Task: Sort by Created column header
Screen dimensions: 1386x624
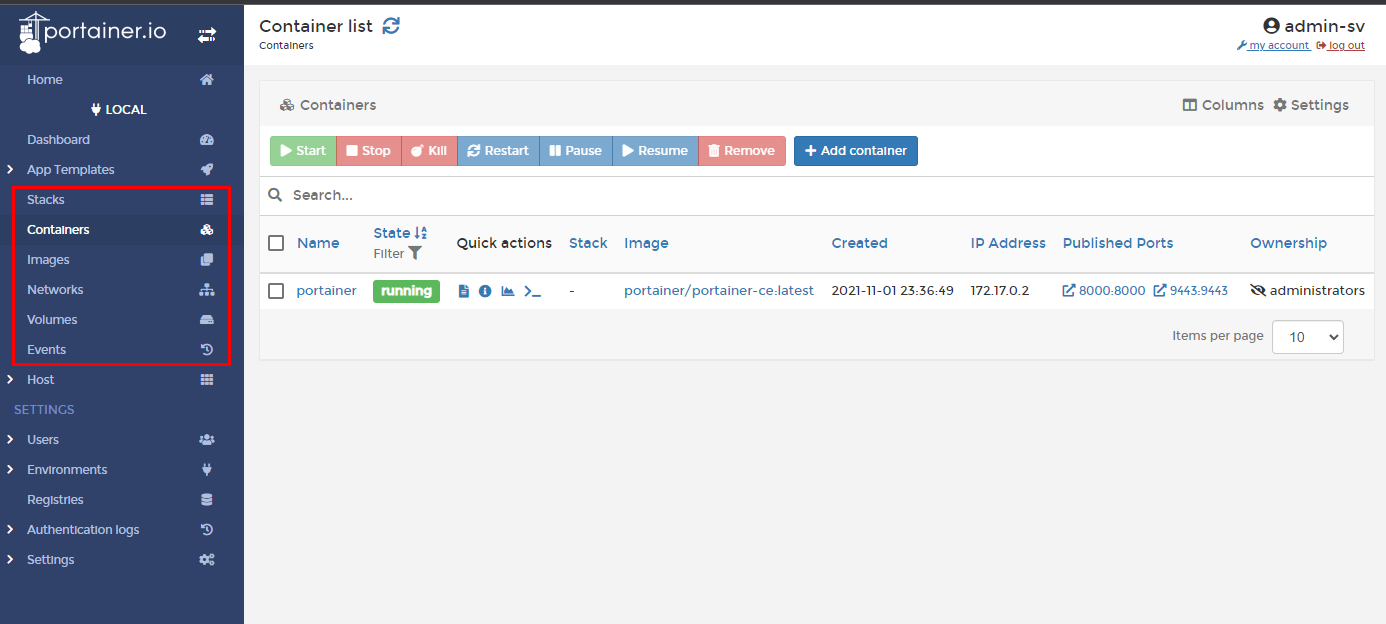Action: pyautogui.click(x=860, y=243)
